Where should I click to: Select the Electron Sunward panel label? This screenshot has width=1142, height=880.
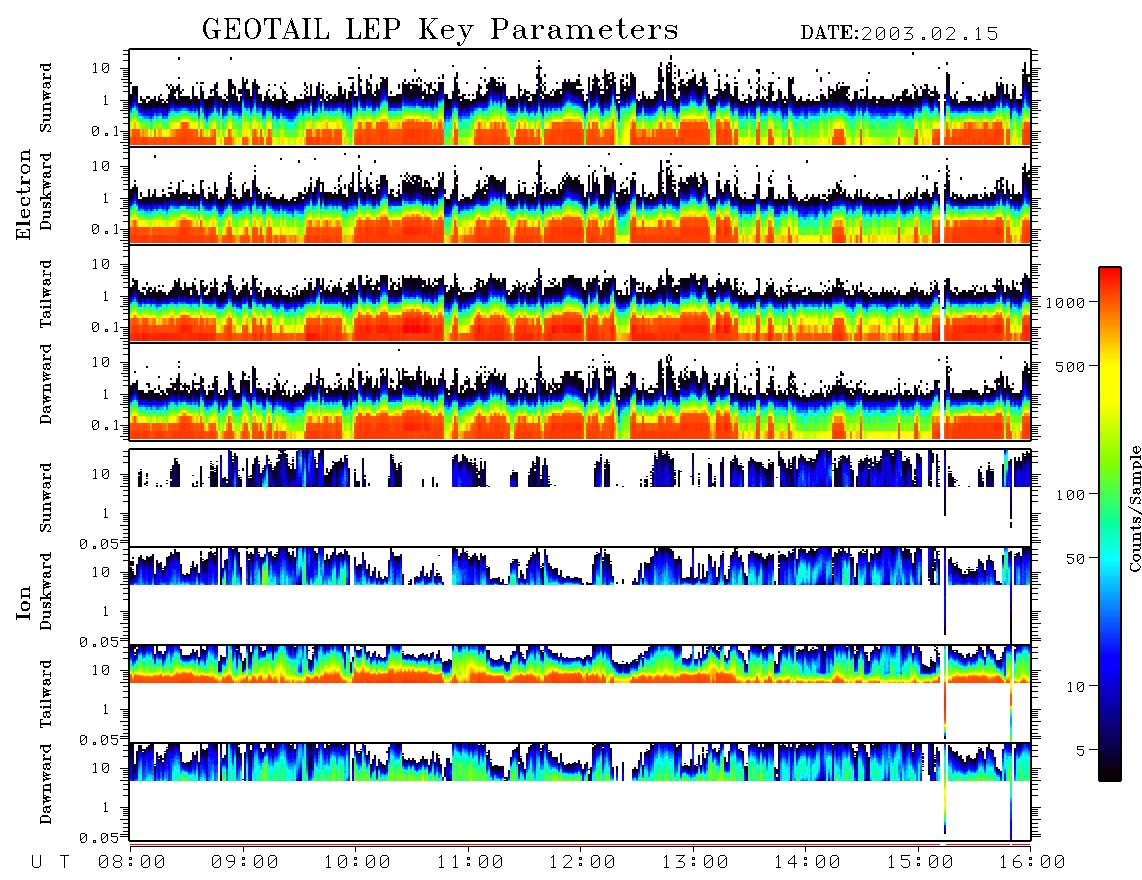click(46, 98)
